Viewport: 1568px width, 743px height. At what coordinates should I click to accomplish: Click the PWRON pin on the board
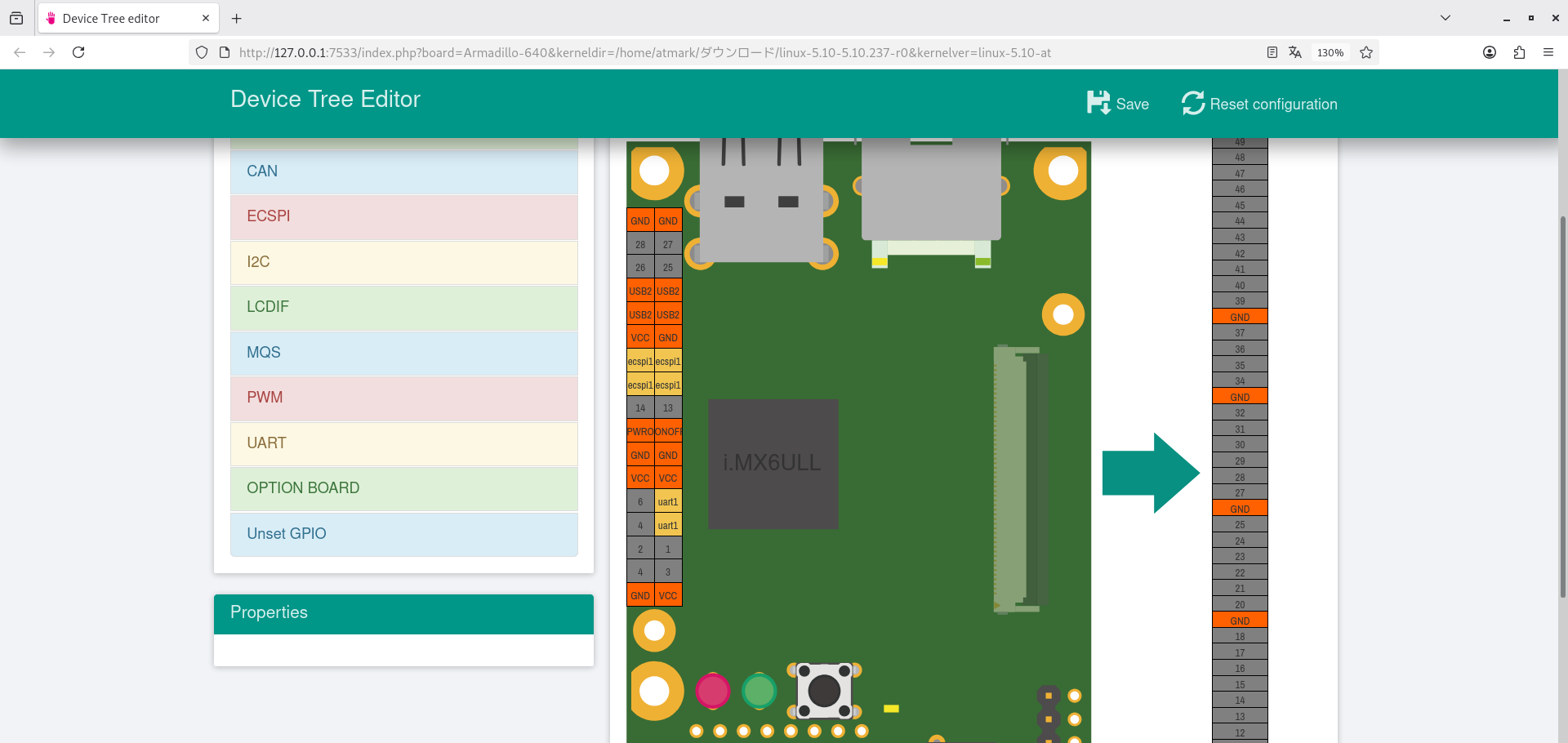[640, 432]
